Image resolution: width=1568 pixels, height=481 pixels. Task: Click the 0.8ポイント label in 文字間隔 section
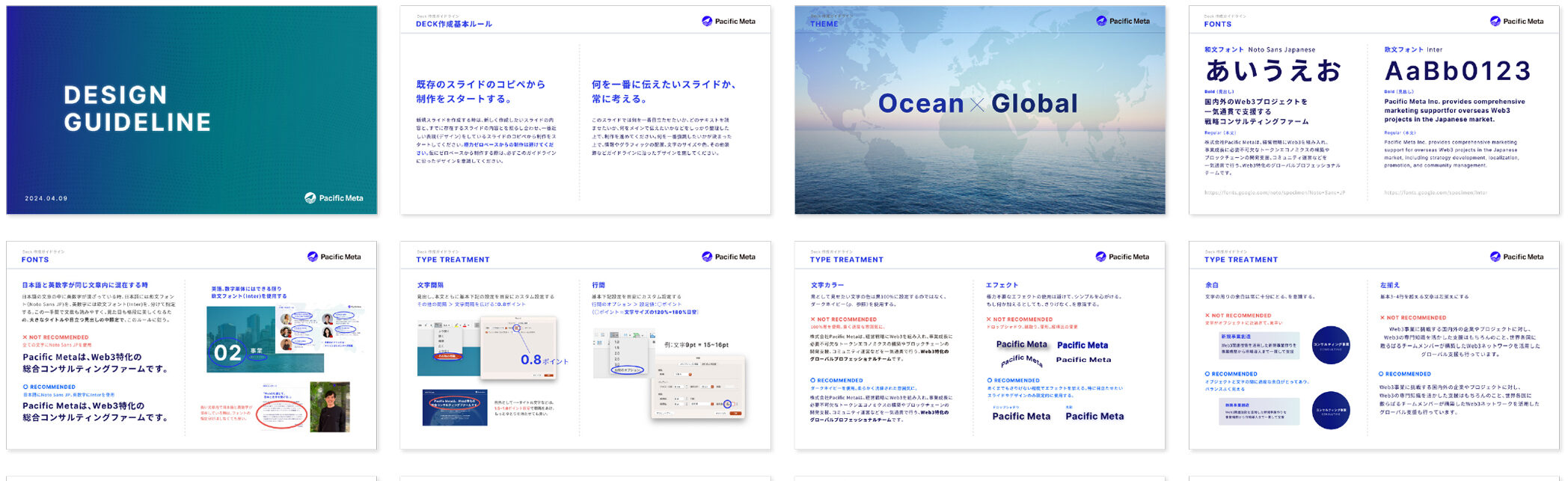543,361
